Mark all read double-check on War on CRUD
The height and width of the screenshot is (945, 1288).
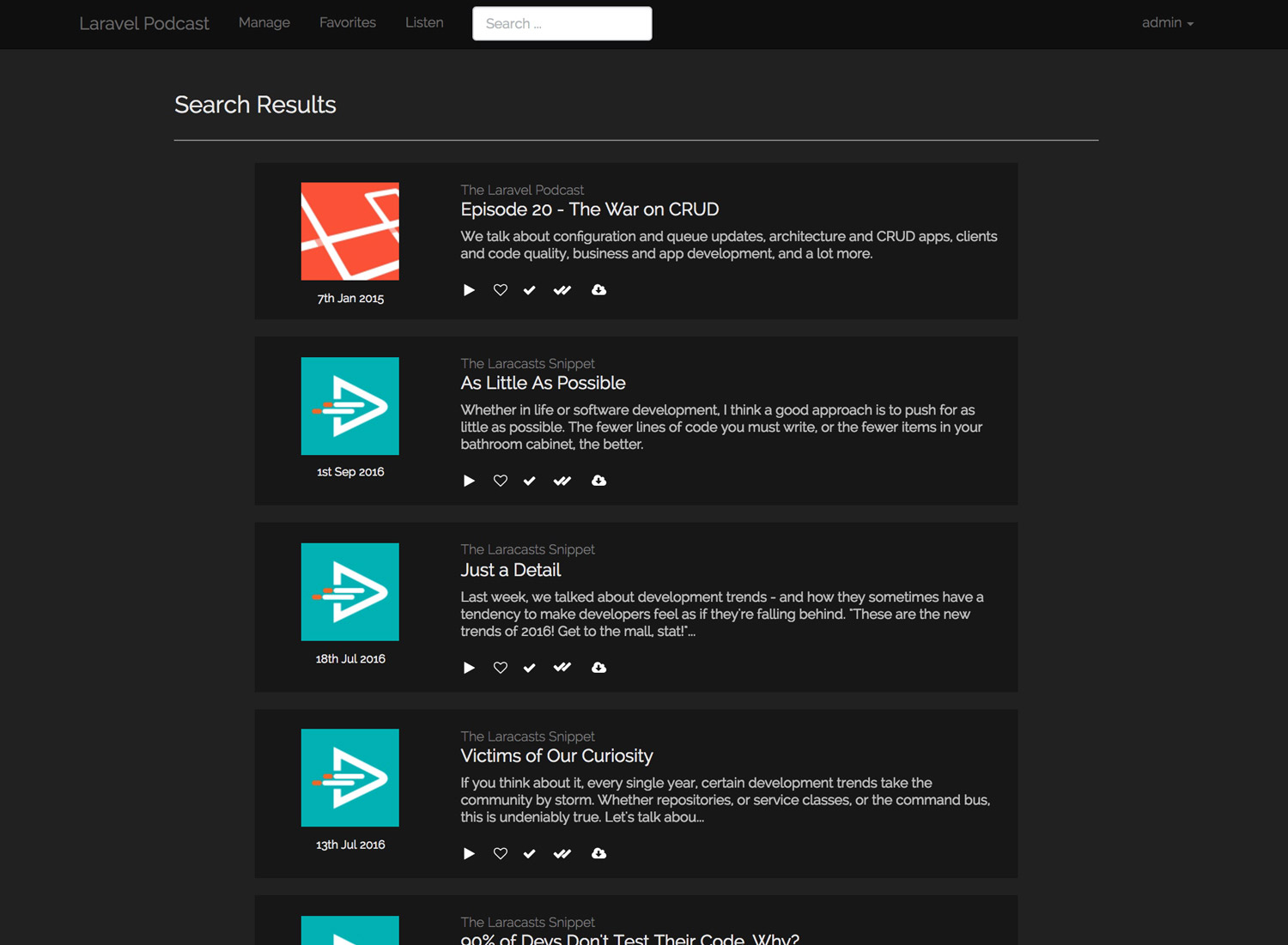pos(562,290)
